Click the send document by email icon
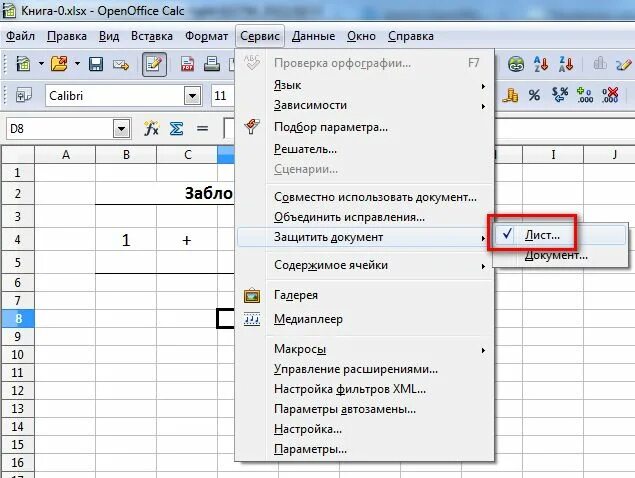The width and height of the screenshot is (635, 478). click(x=121, y=64)
